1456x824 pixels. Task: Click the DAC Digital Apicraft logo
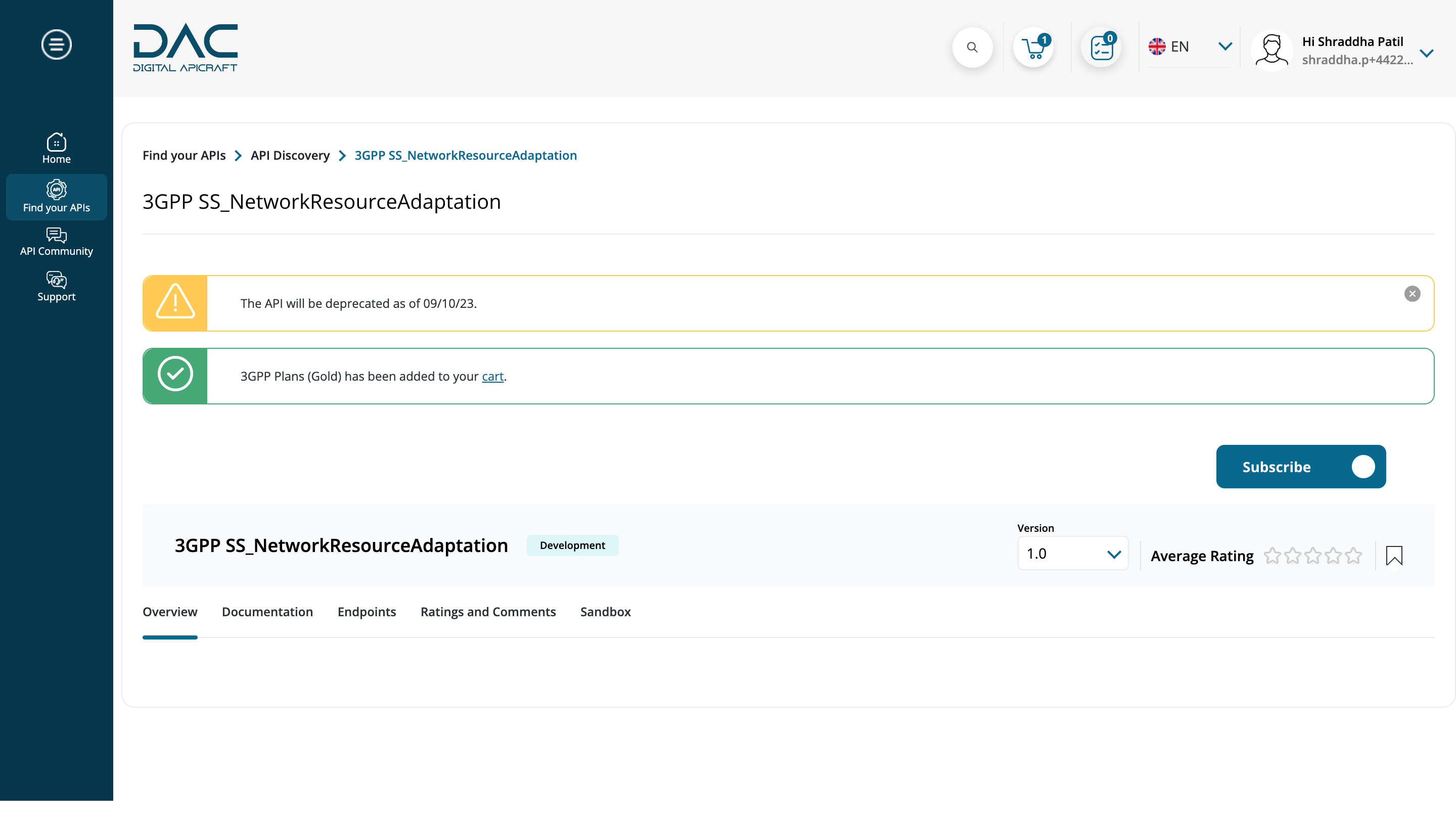tap(185, 48)
